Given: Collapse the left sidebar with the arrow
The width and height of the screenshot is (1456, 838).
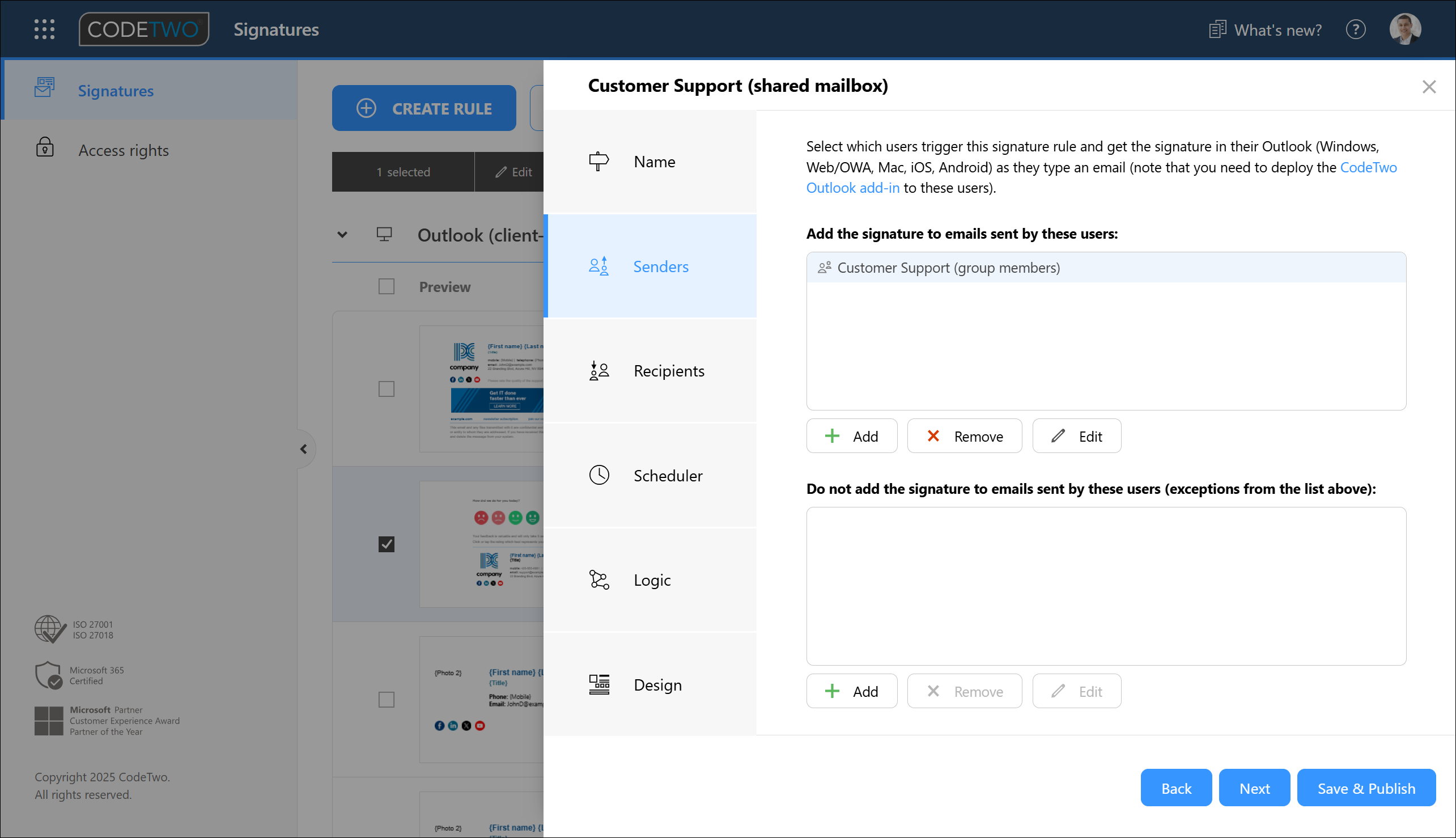Looking at the screenshot, I should (303, 449).
